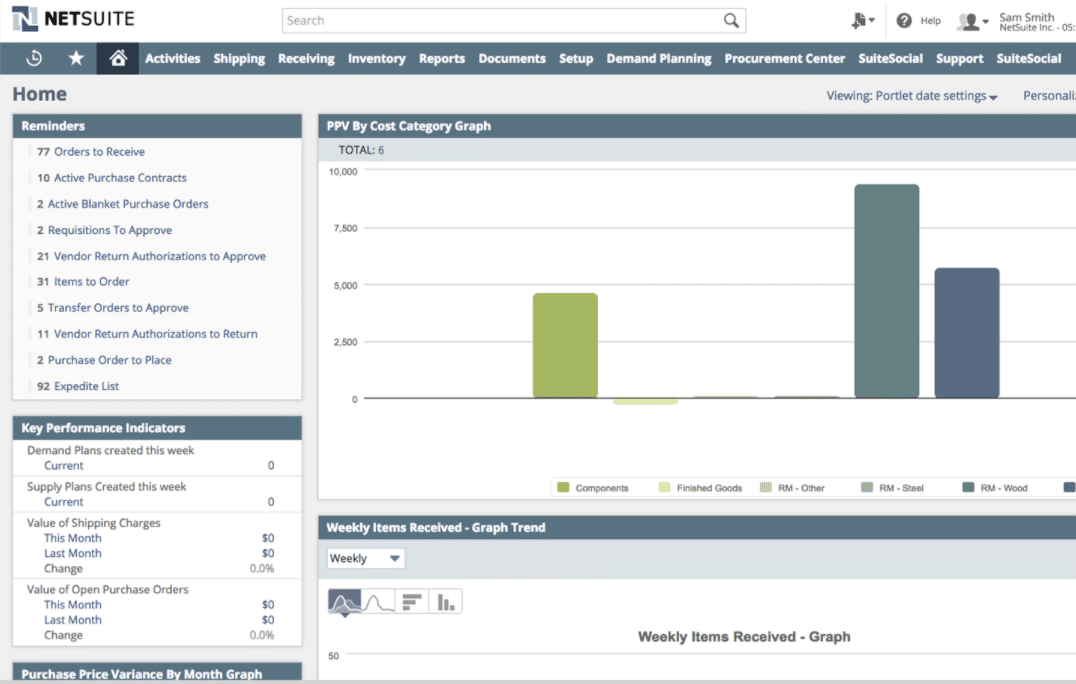Open the recent records clock icon

[x=33, y=58]
